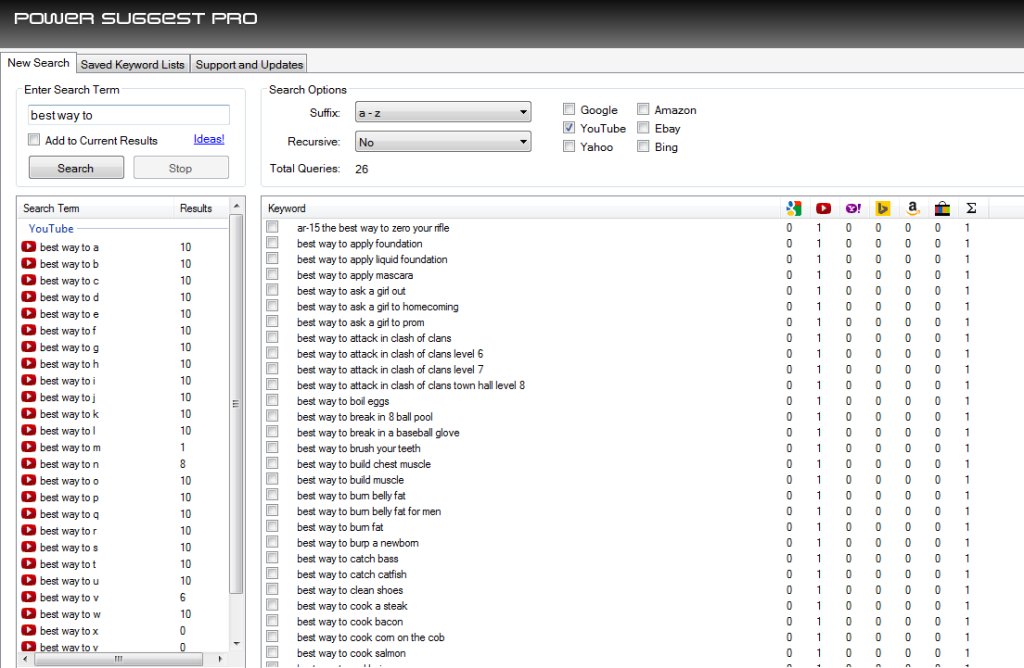Screen dimensions: 1024x668
Task: Uncheck the YouTube search source
Action: [569, 127]
